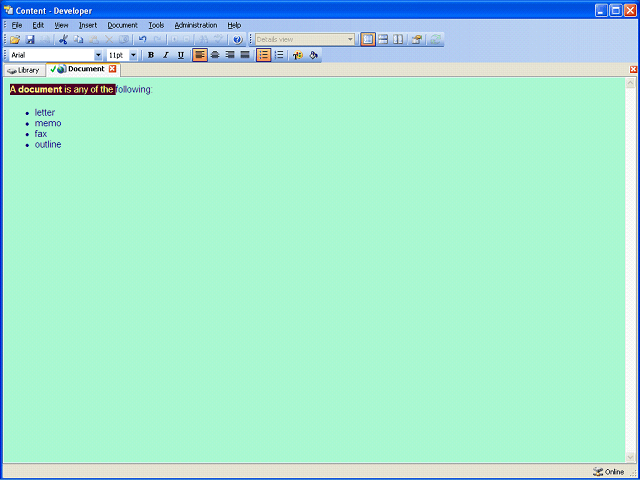Open Help with the question mark icon
The height and width of the screenshot is (480, 640).
(x=238, y=40)
